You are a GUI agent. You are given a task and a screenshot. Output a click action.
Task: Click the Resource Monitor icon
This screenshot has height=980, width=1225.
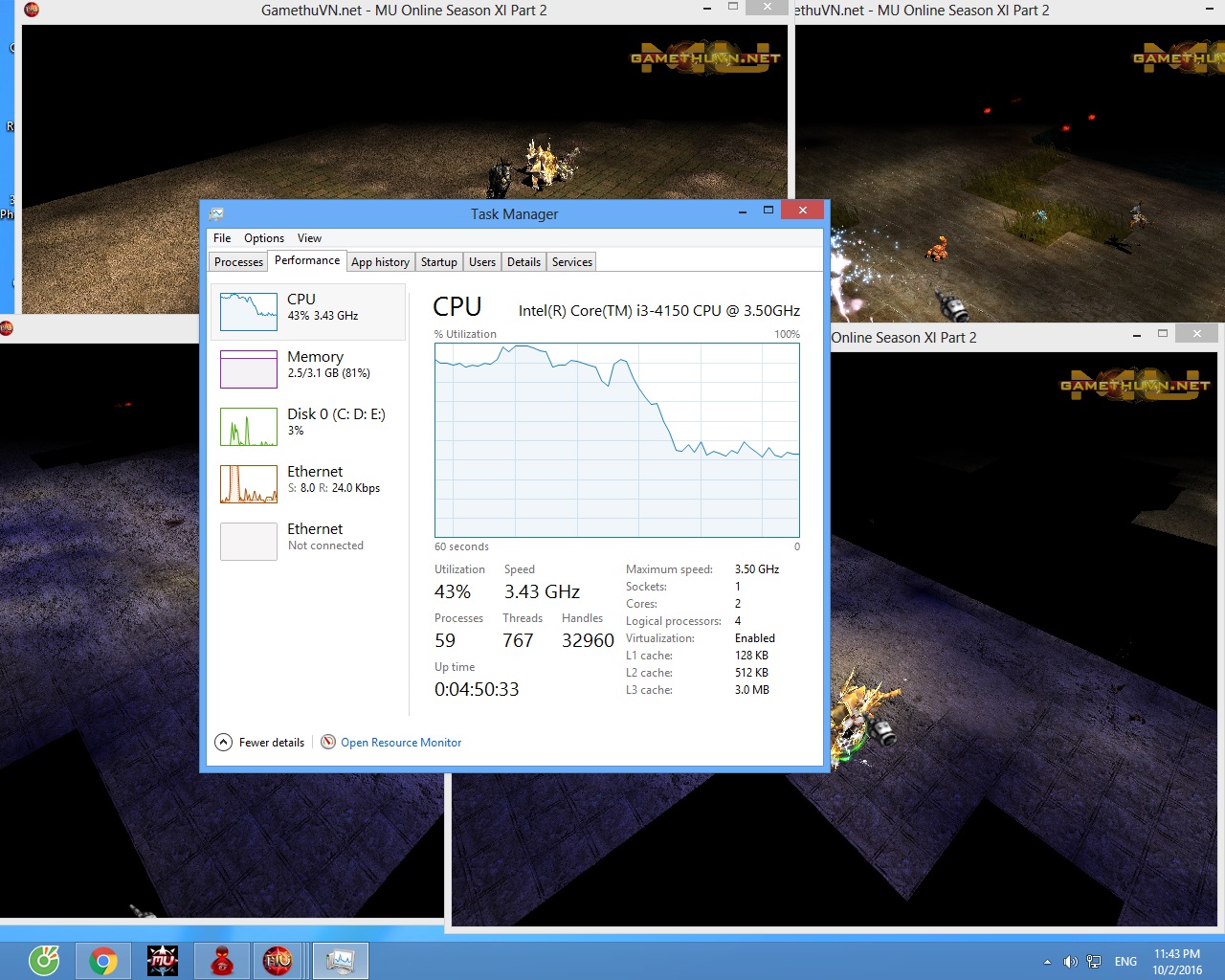[x=328, y=742]
